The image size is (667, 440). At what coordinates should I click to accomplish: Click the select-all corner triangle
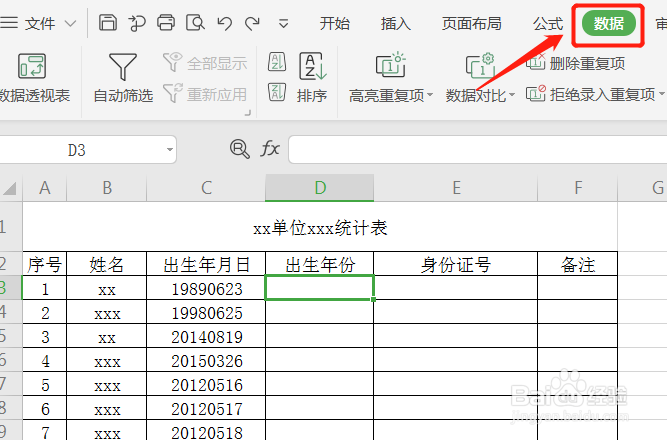coord(10,188)
